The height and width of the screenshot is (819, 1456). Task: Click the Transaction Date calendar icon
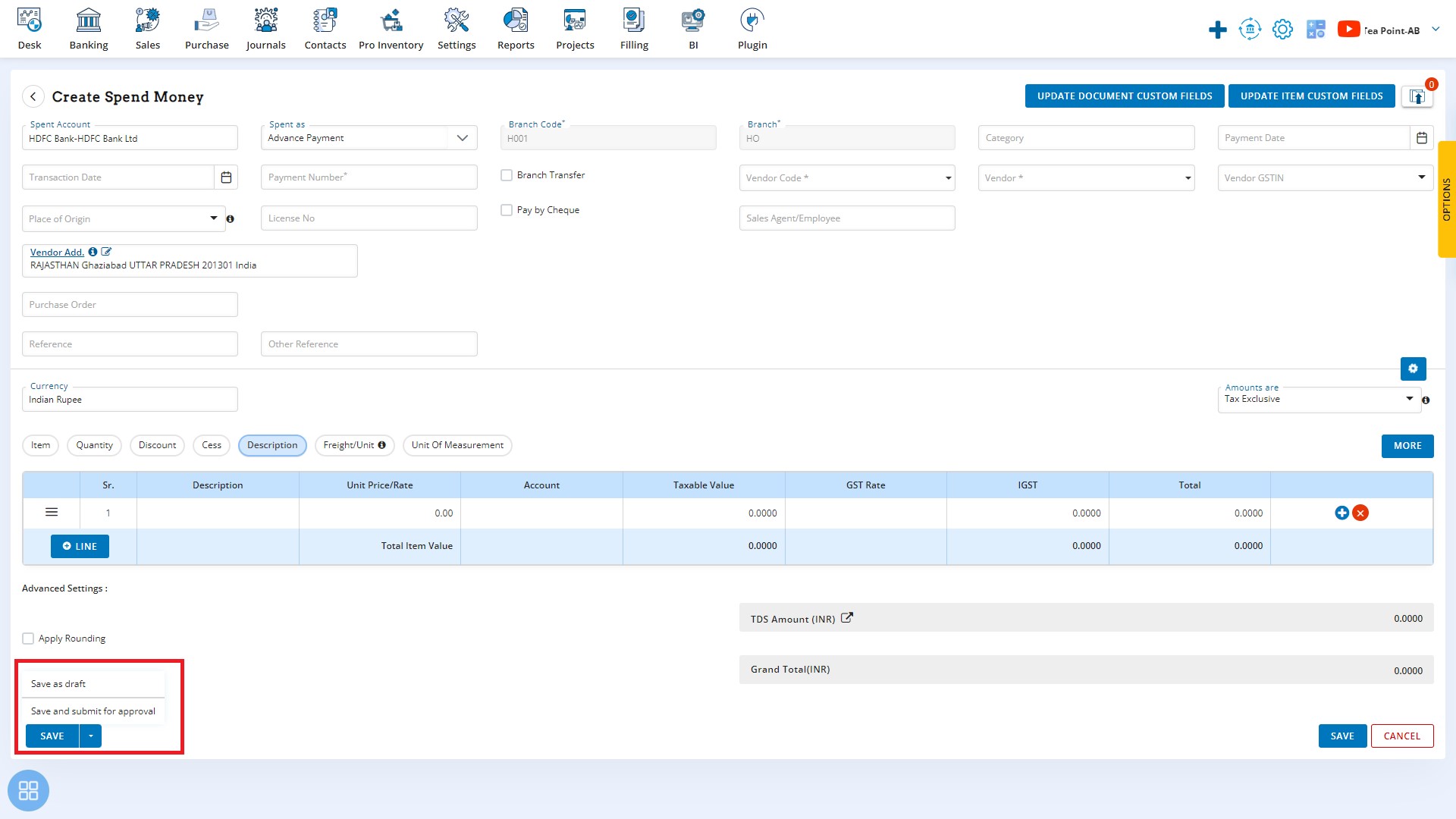click(x=226, y=177)
